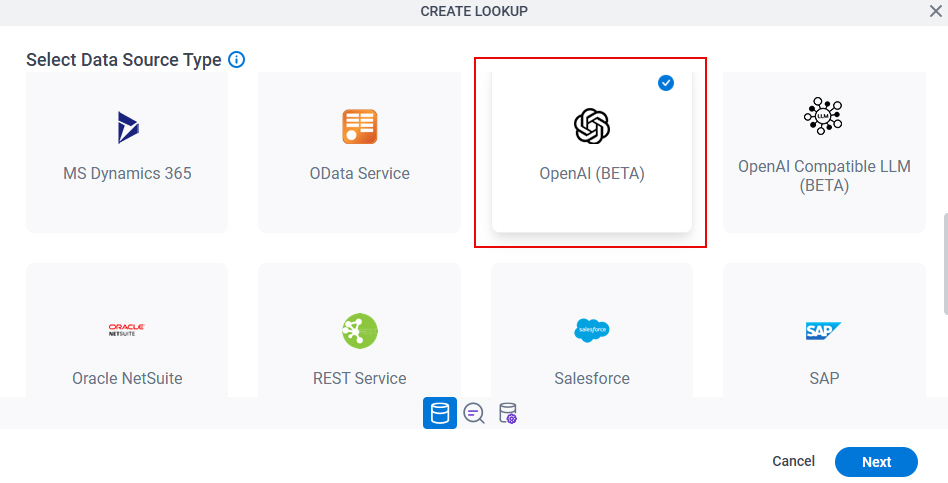Go to the query search step icon
This screenshot has height=483, width=948.
click(x=473, y=413)
